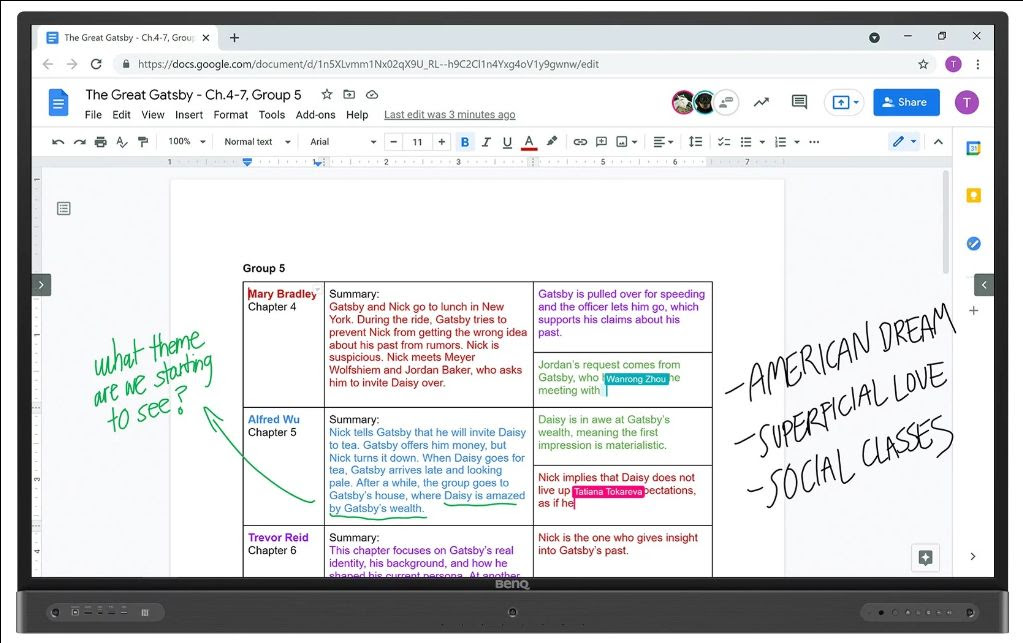Screen dimensions: 1023x643
Task: Expand the bulleted list style arrow
Action: [762, 142]
